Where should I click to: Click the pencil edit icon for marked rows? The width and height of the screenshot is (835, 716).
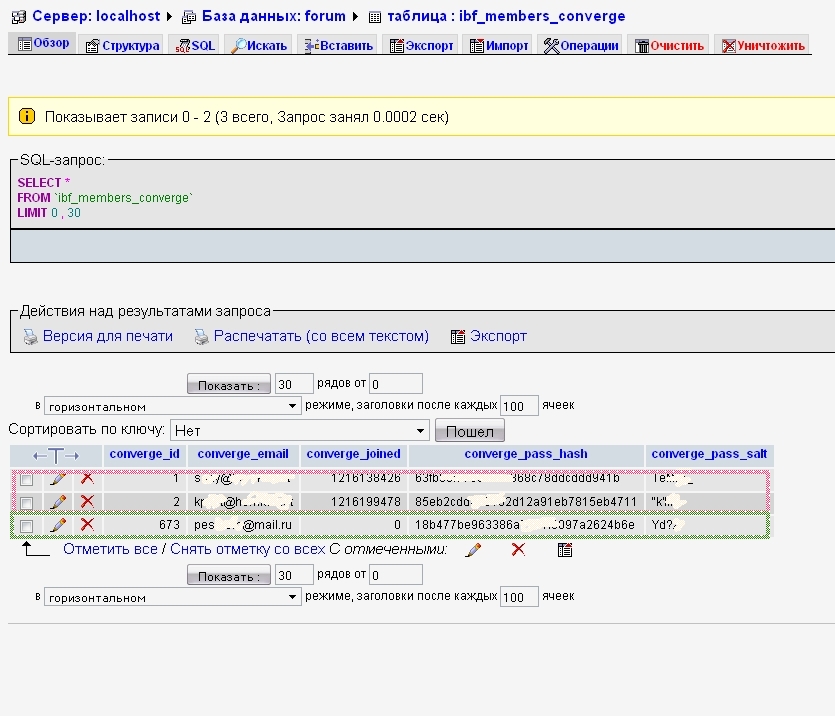473,550
